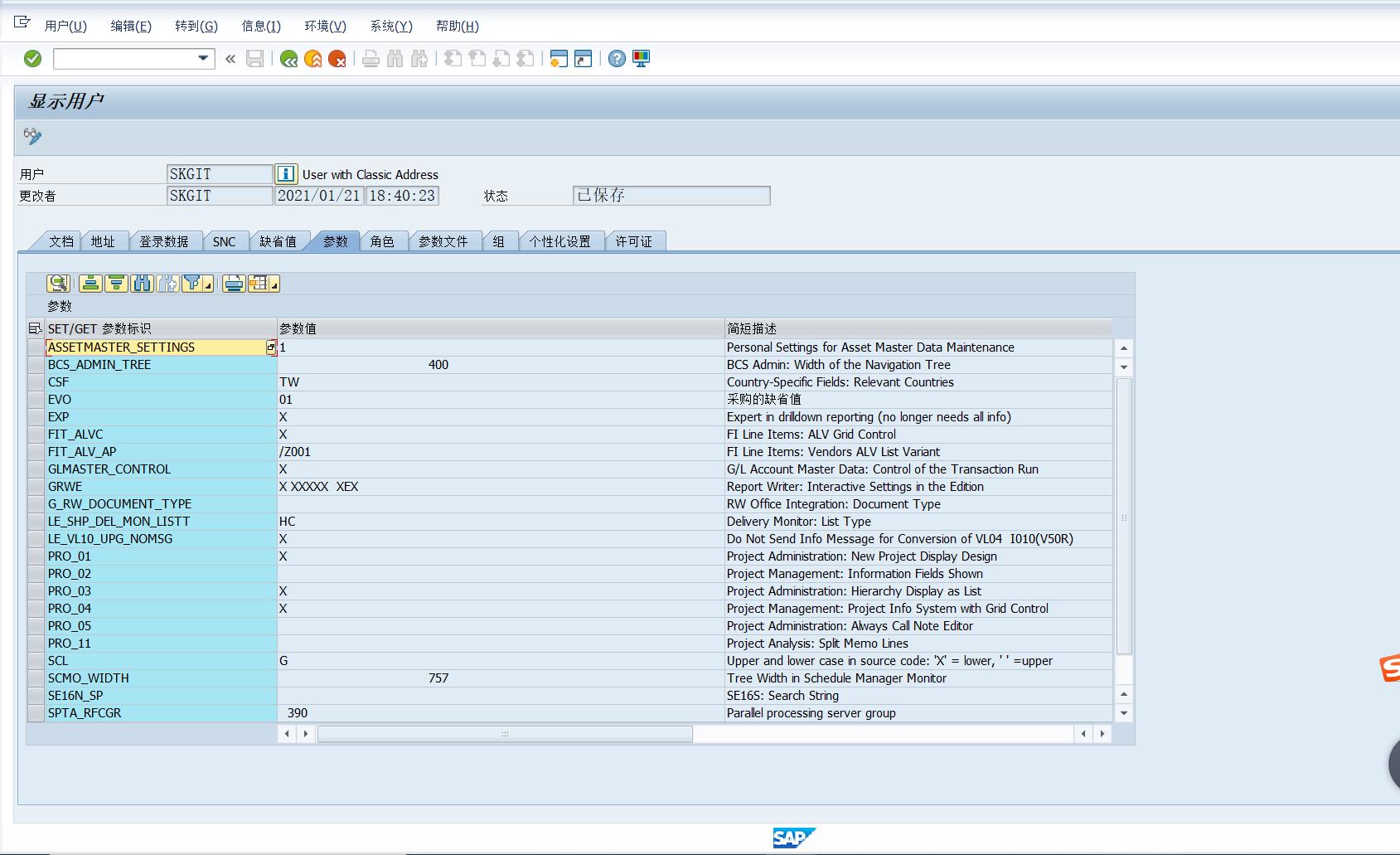Click the Customize Local Layout monitor icon
This screenshot has width=1400, height=855.
click(x=641, y=58)
